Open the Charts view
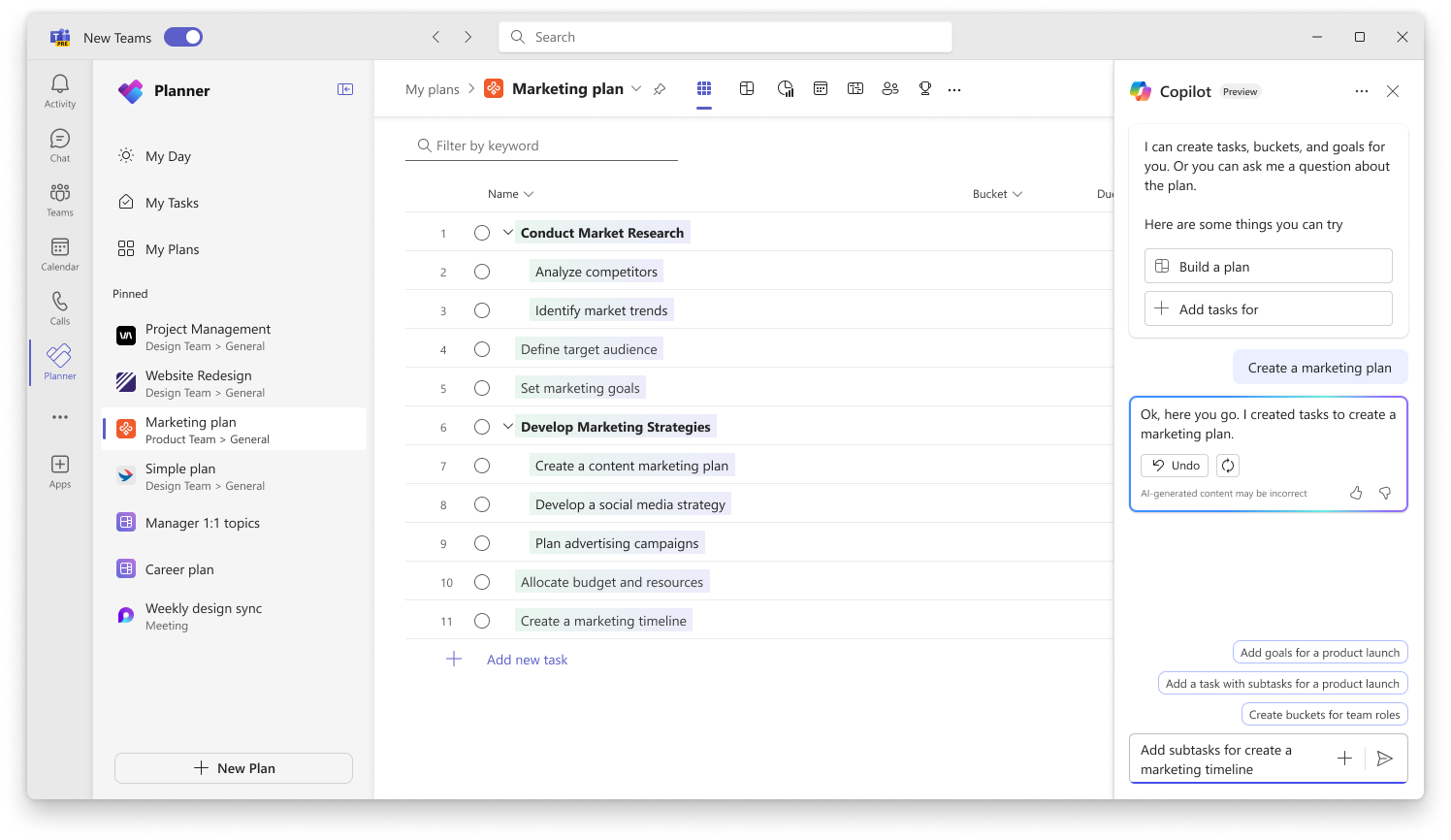 785,88
